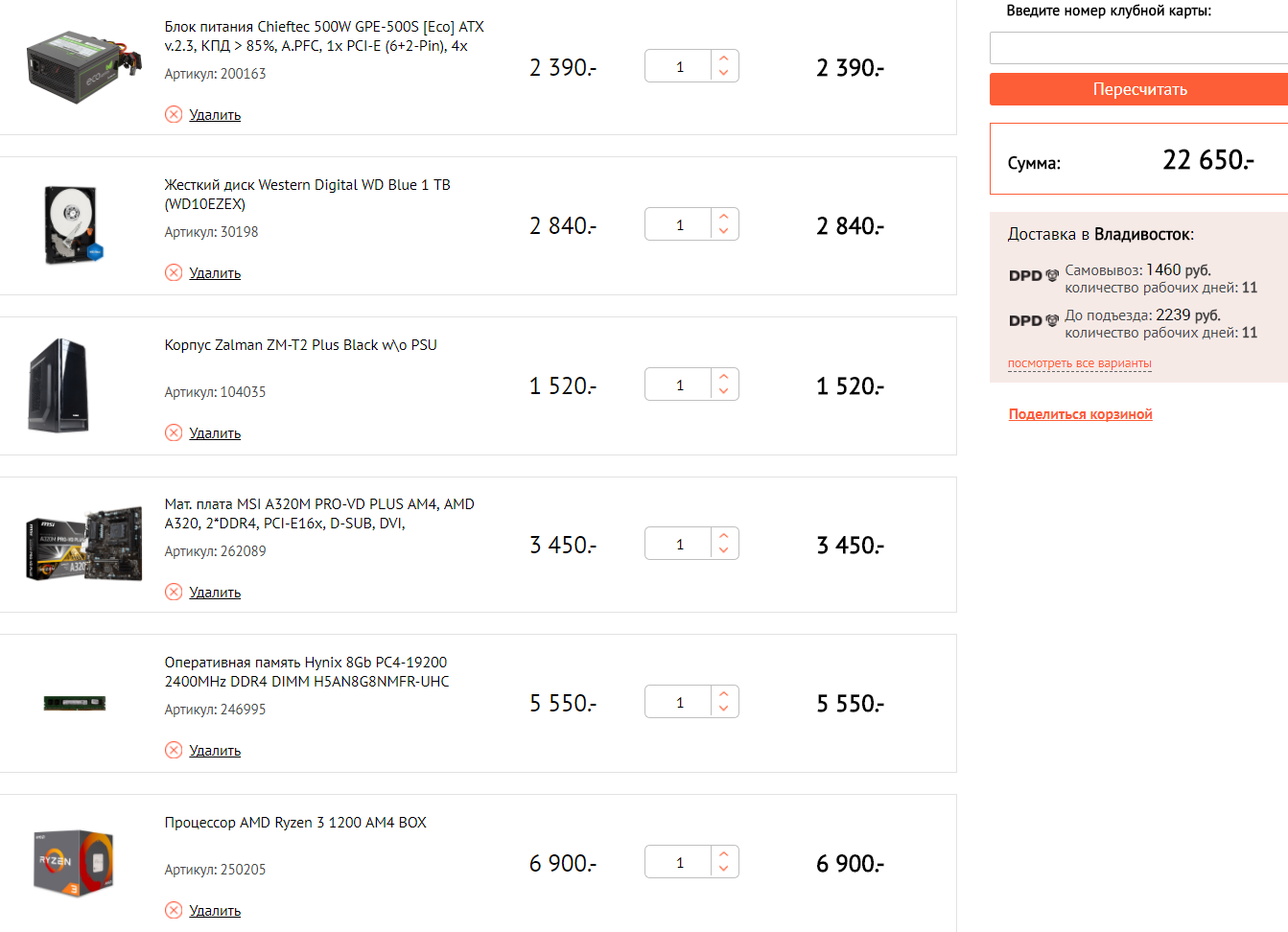Open the AMD Ryzen 3 processor thumbnail
The image size is (1288, 932).
(x=74, y=863)
